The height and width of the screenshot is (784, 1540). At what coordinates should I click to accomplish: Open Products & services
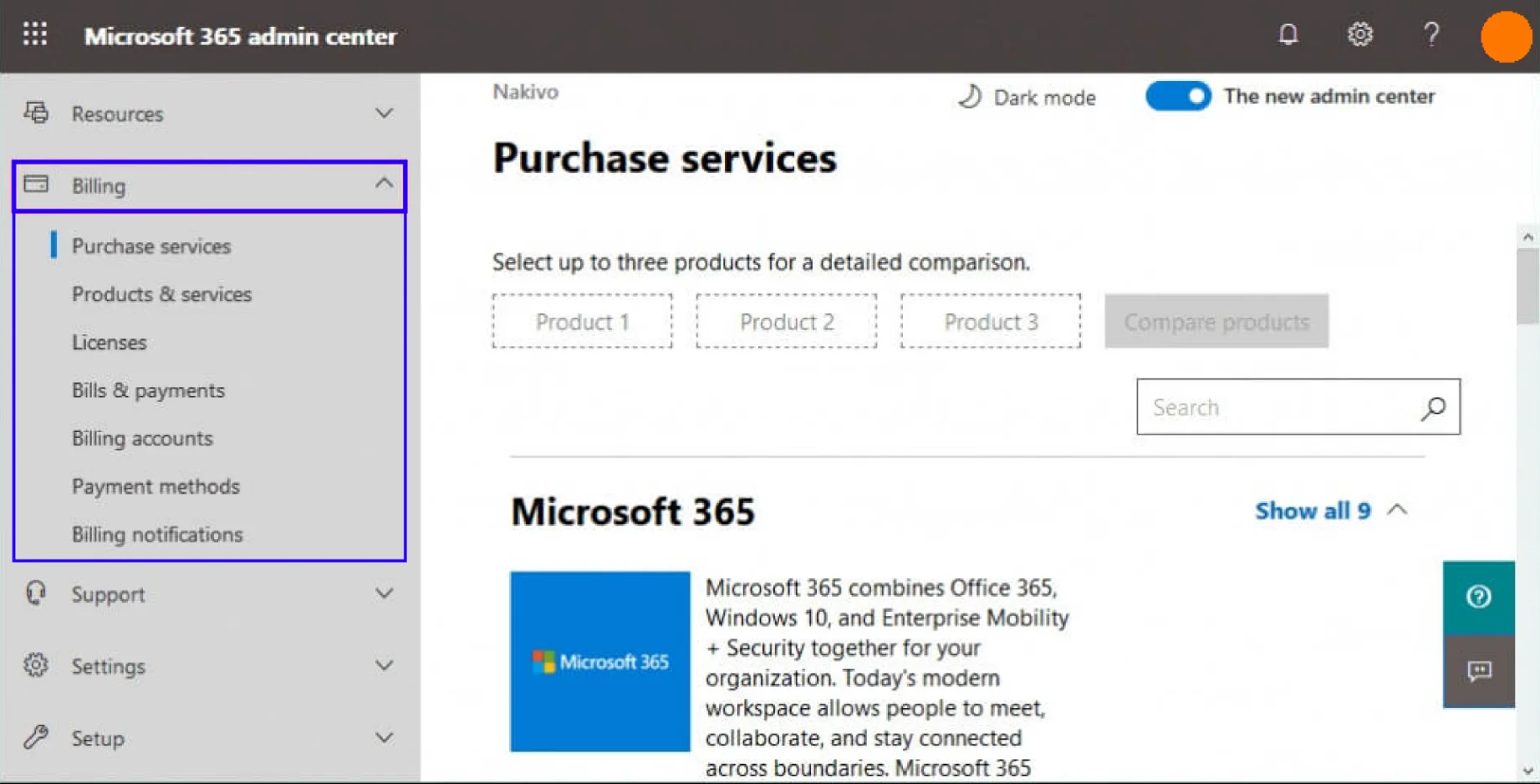(161, 294)
